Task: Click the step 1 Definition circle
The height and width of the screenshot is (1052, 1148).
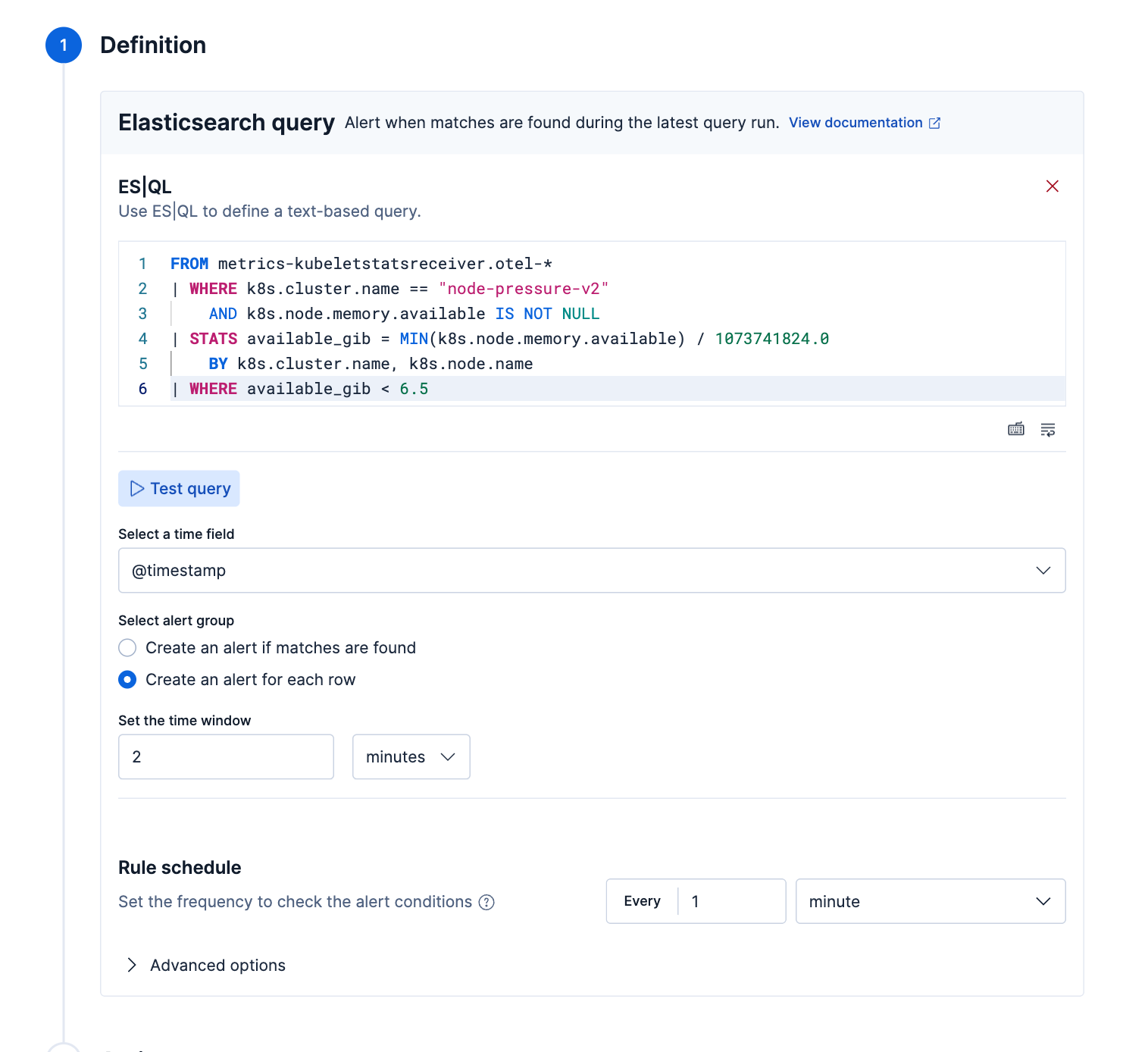Action: tap(64, 45)
